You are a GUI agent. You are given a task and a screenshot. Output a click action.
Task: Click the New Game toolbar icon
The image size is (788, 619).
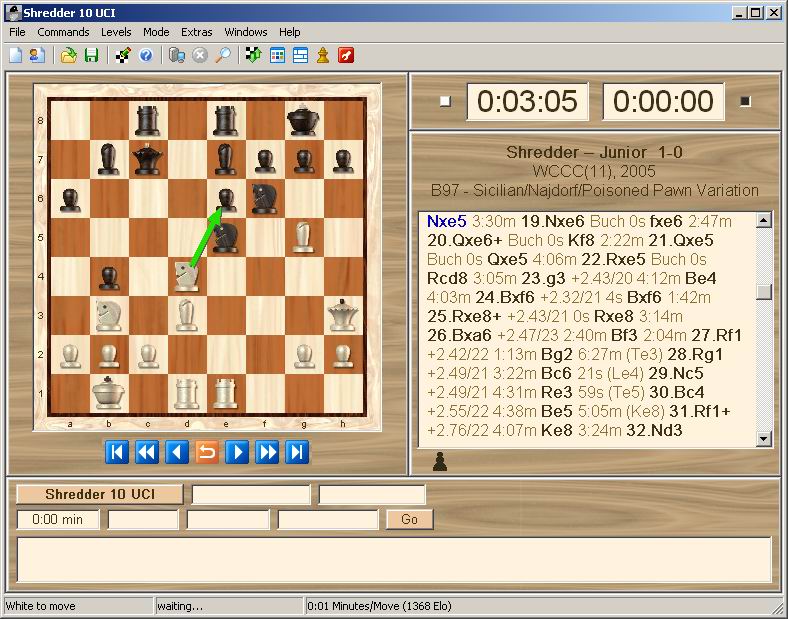[16, 55]
